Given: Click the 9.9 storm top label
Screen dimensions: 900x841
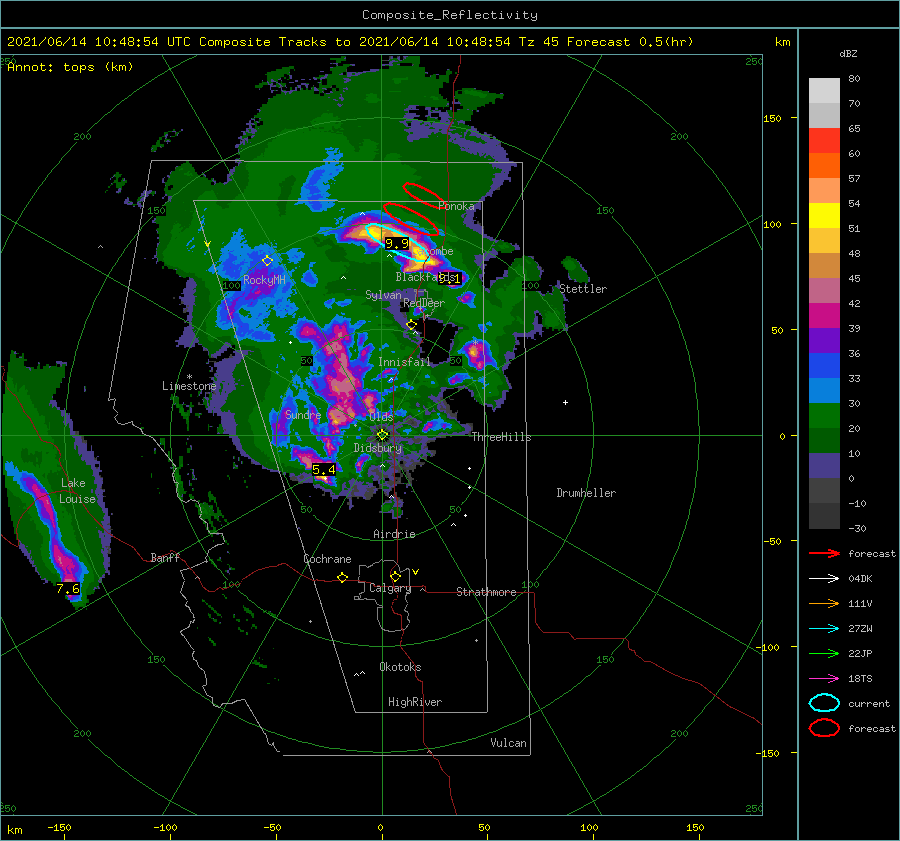Looking at the screenshot, I should (397, 243).
